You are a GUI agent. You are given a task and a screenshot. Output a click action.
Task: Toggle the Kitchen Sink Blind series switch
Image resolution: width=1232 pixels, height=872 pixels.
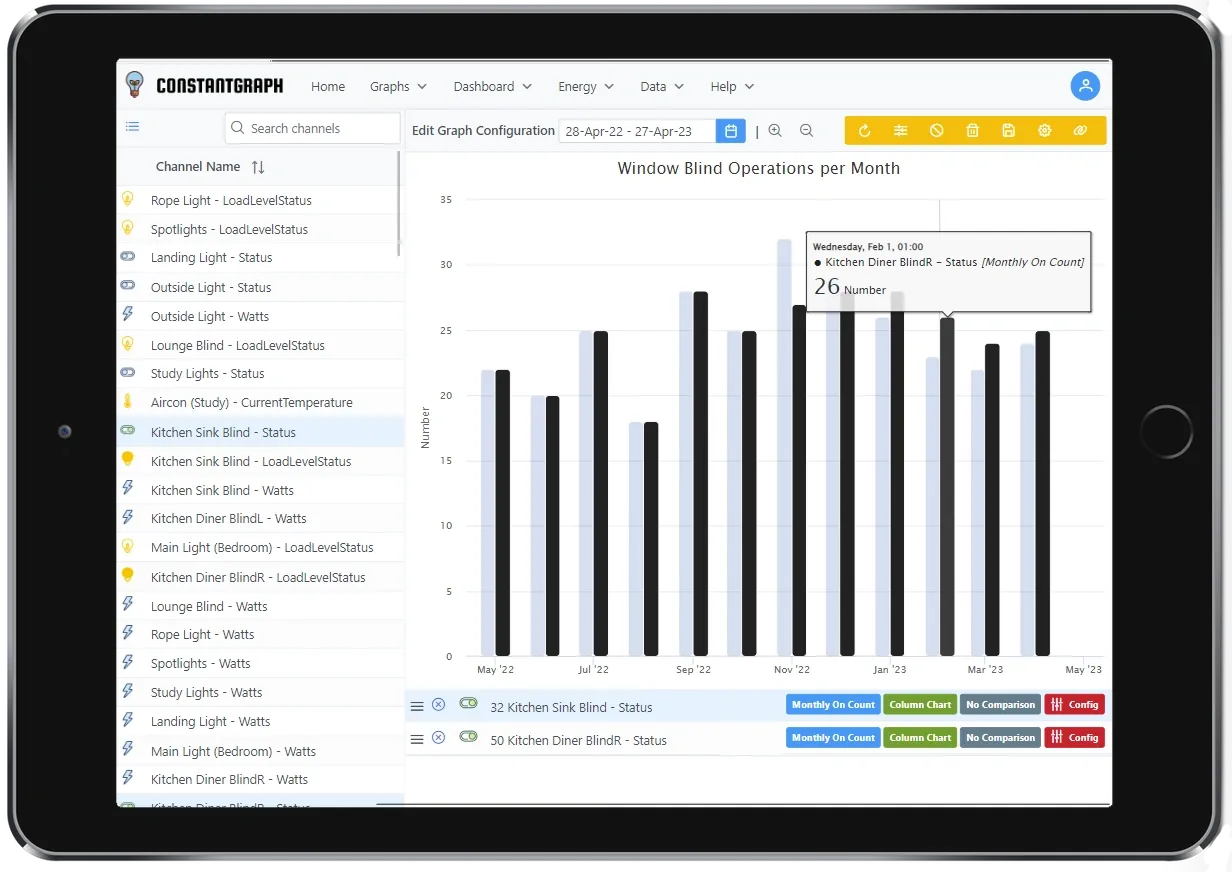pos(468,704)
